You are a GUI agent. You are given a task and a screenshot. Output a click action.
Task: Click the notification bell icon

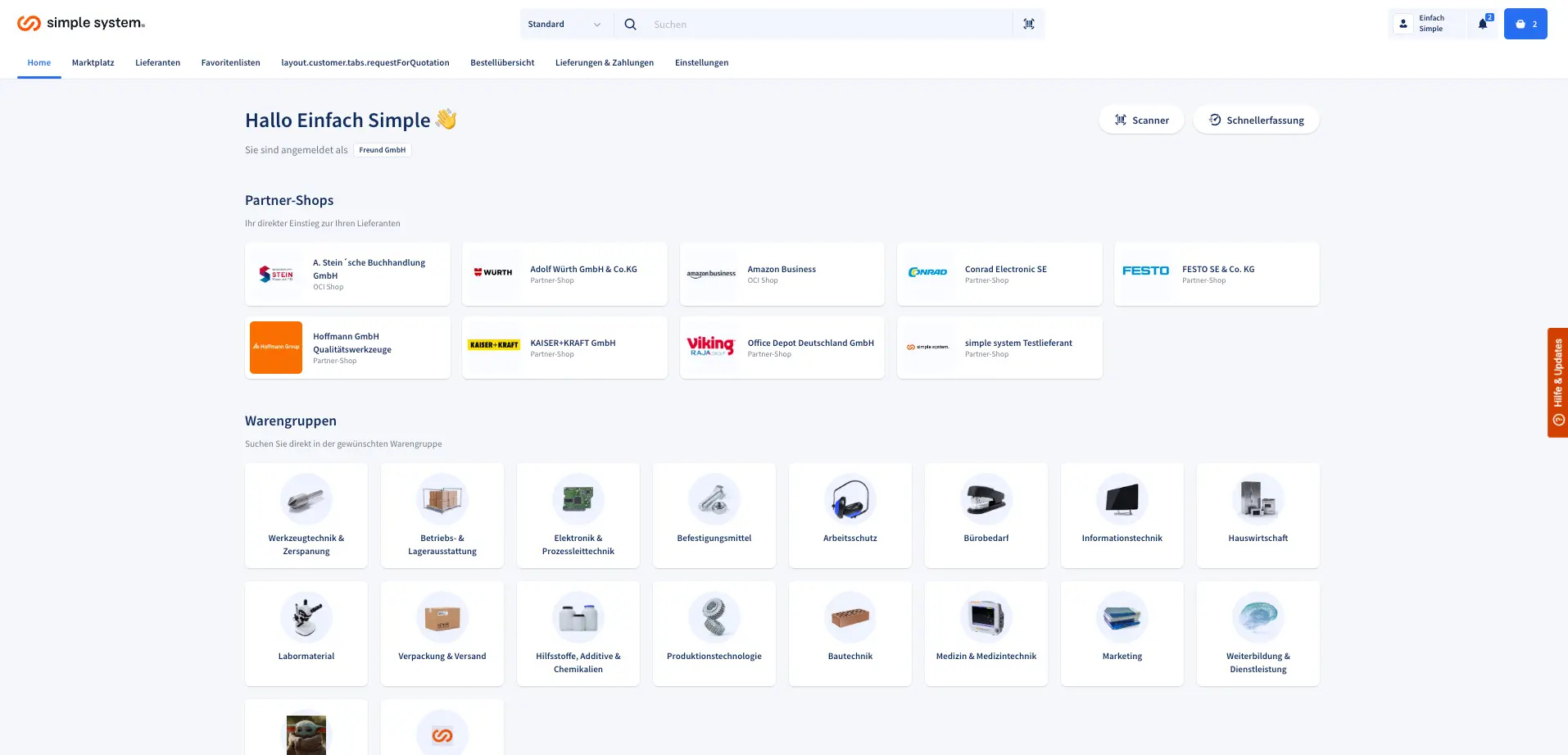[1482, 24]
